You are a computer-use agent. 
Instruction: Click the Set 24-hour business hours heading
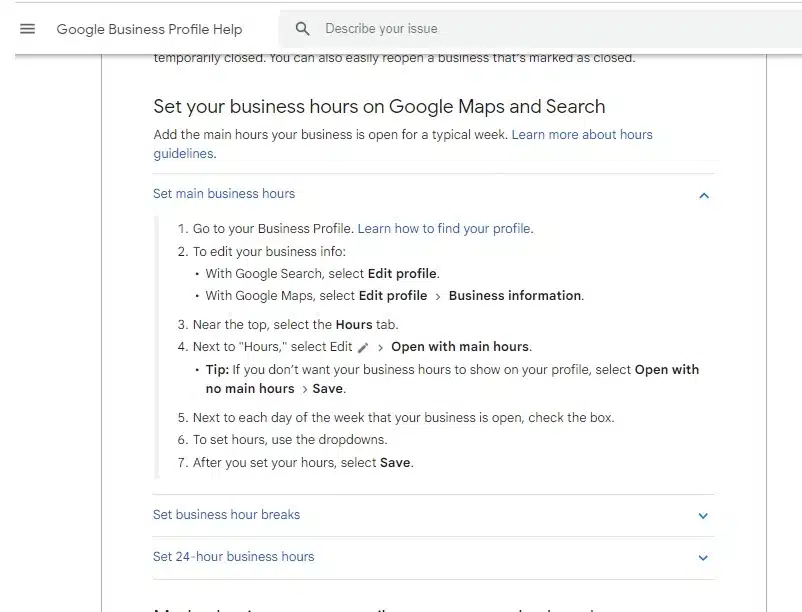click(x=234, y=556)
